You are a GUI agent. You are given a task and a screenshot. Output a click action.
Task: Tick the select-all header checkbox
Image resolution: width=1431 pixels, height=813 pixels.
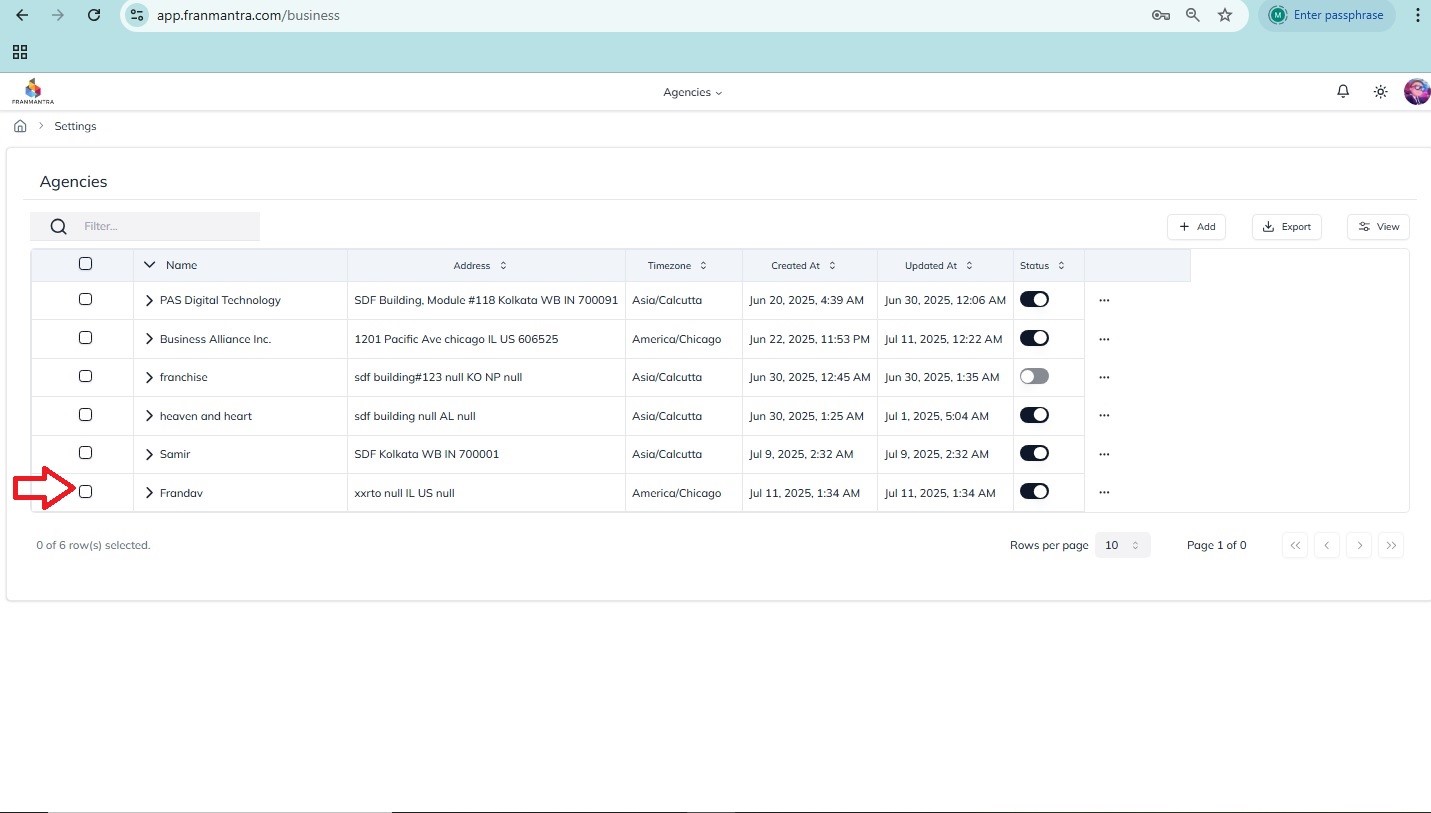tap(85, 264)
